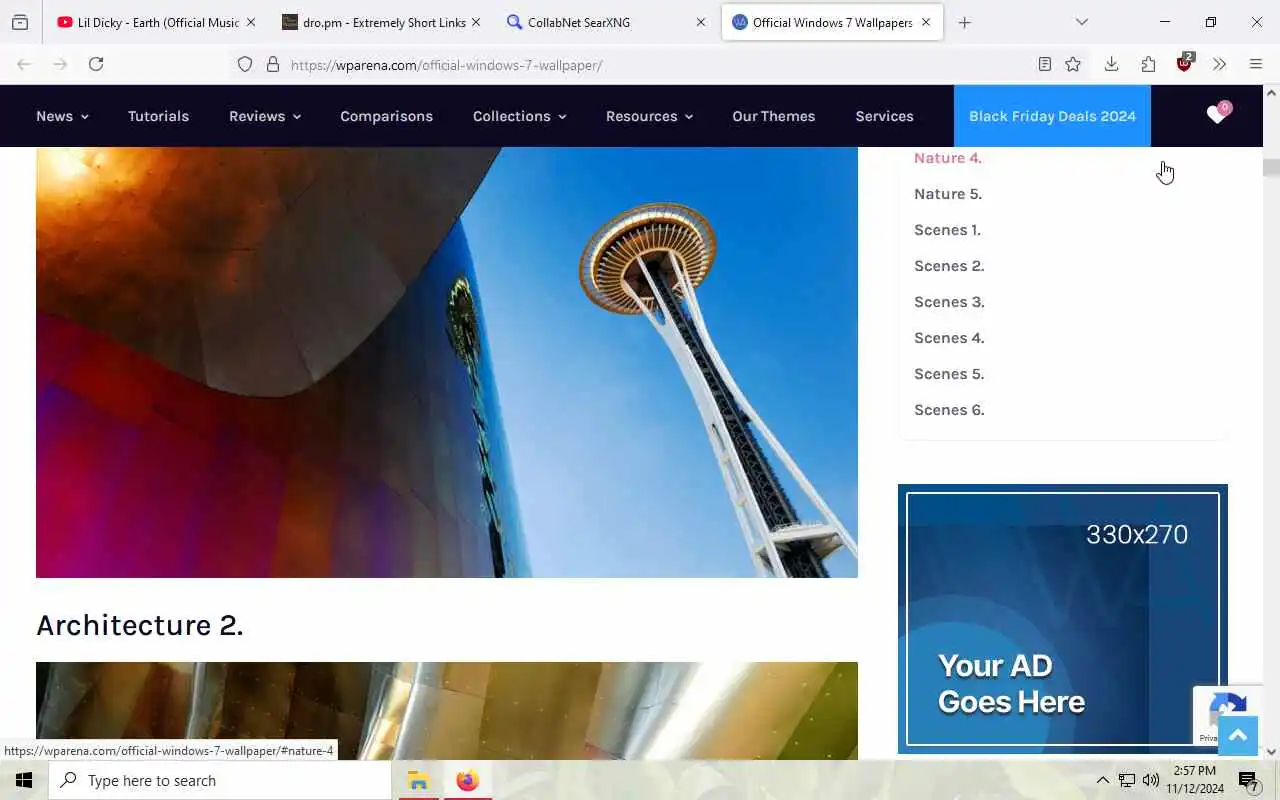Open File Explorer from taskbar
This screenshot has width=1280, height=800.
pos(418,780)
